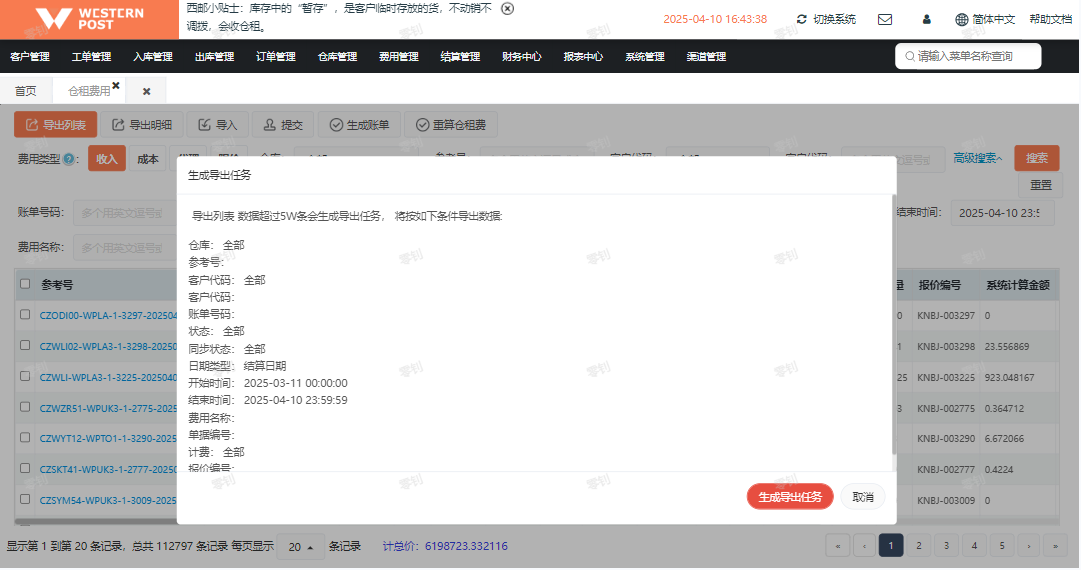Open 入库管理 menu
The height and width of the screenshot is (570, 1081).
pyautogui.click(x=153, y=57)
